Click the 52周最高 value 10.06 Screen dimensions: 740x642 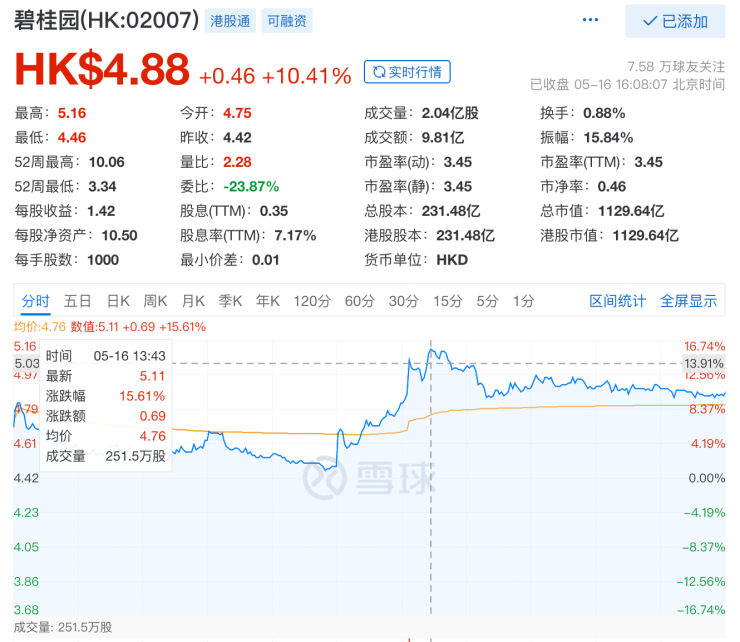pos(107,162)
